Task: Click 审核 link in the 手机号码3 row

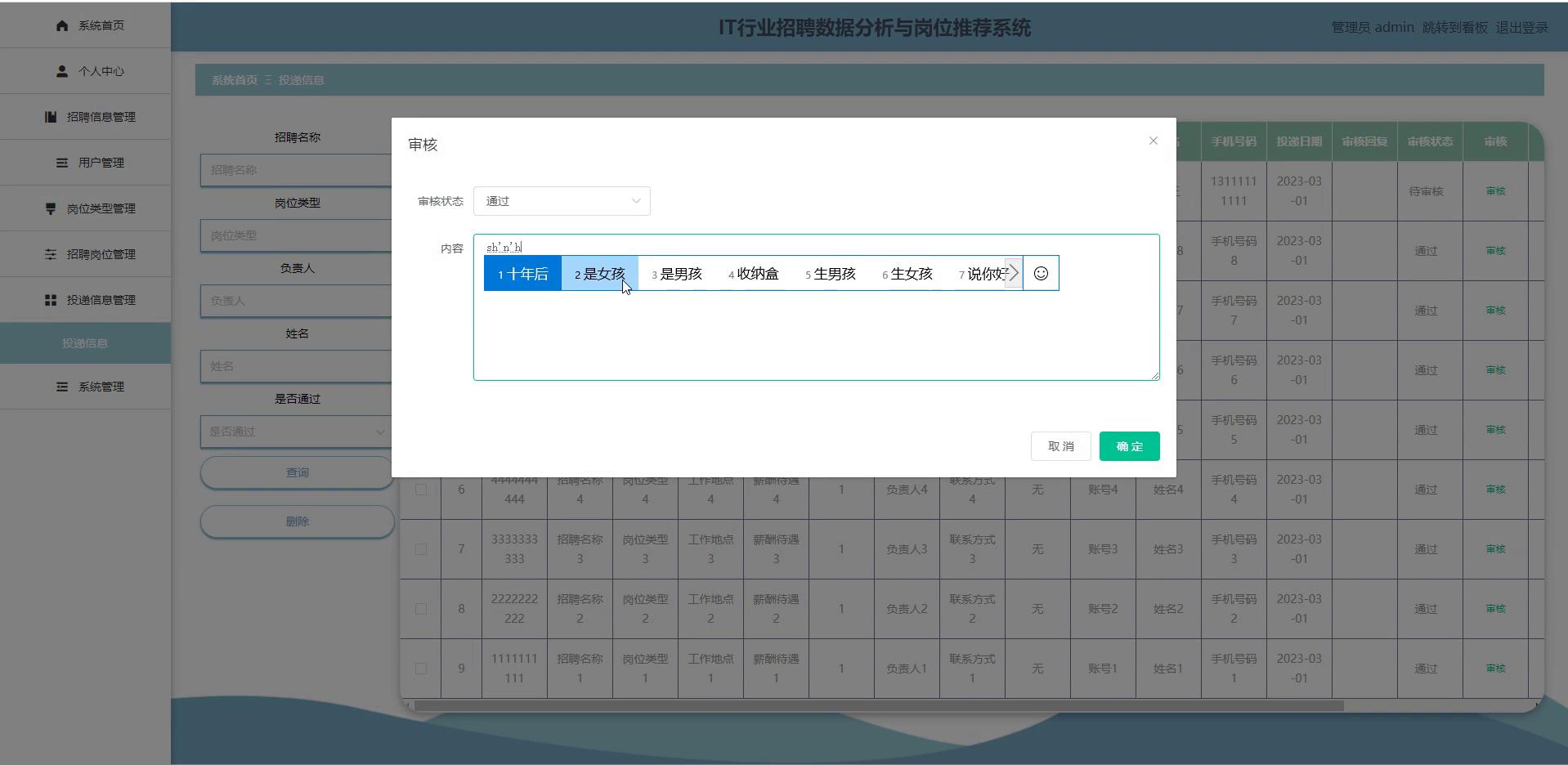Action: tap(1495, 549)
